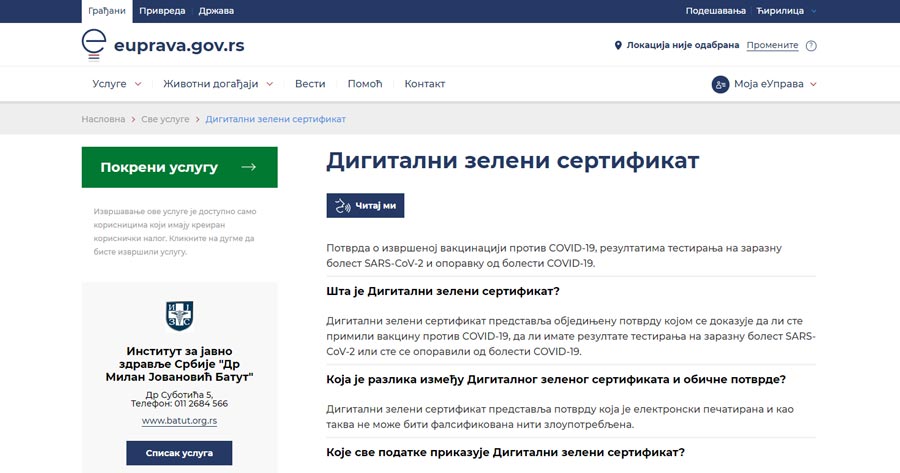The image size is (900, 473).
Task: Click the location help question mark icon
Action: 811,45
